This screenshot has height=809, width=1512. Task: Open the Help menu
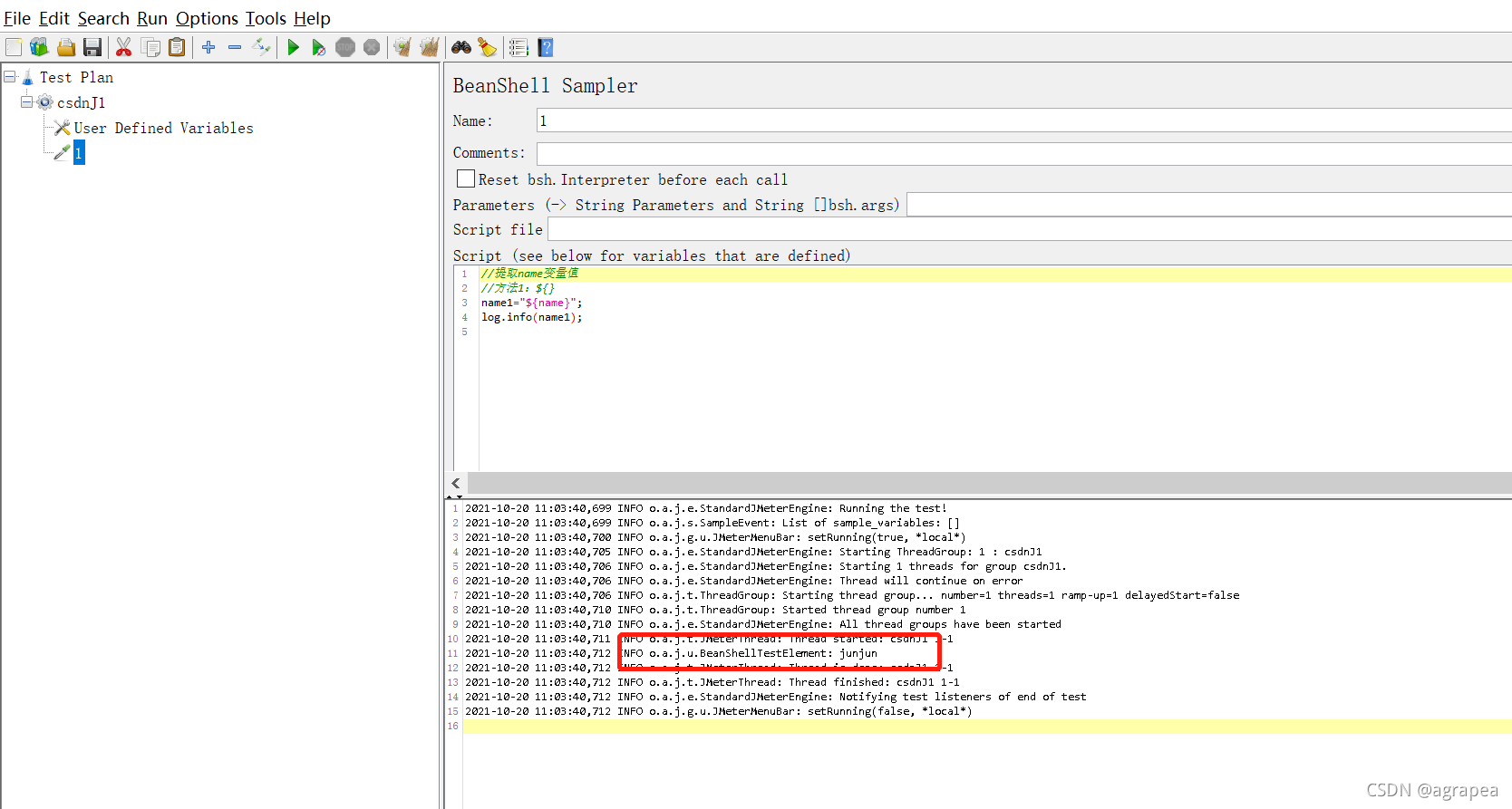pos(312,18)
